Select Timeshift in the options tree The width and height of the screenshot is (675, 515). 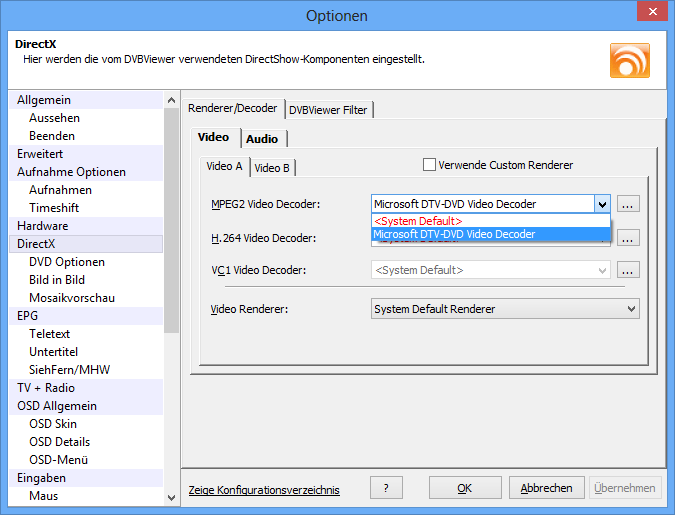coord(54,208)
